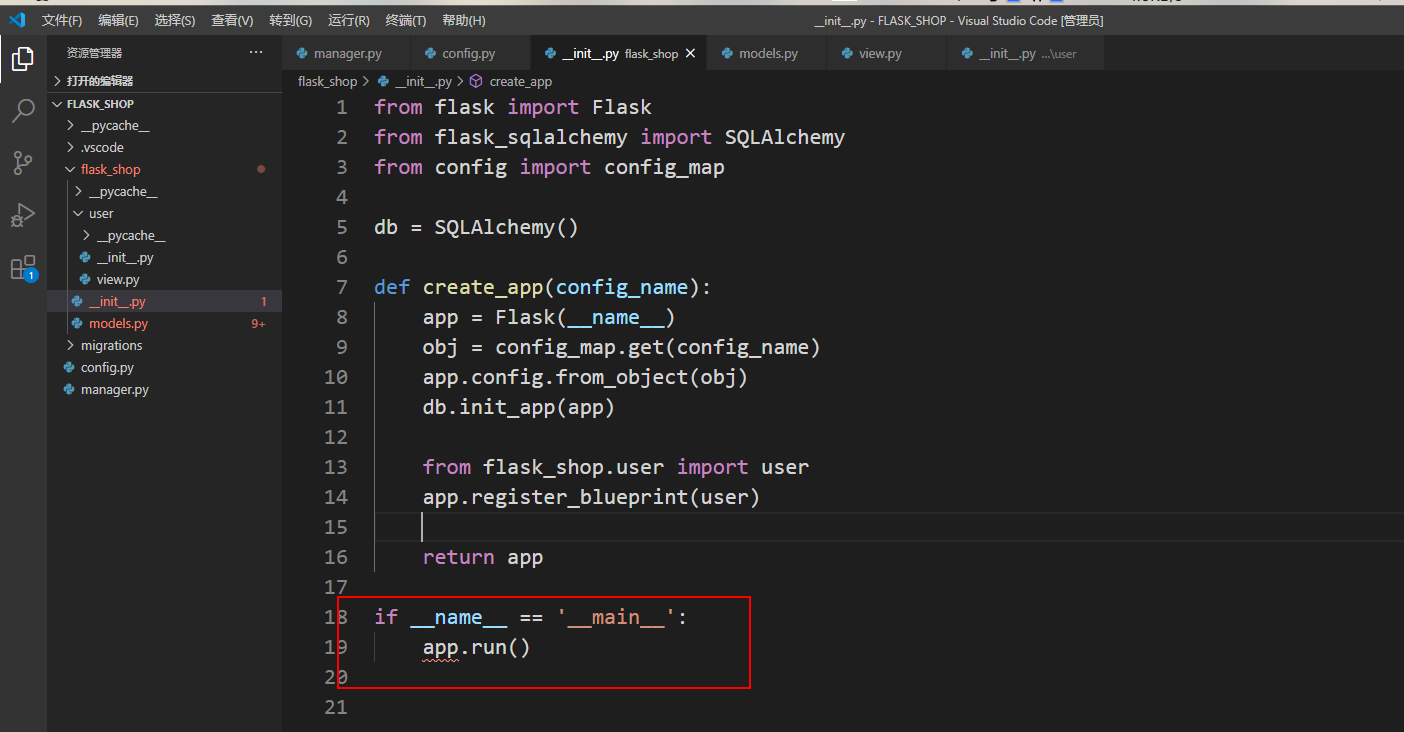
Task: Click the Python icon beside models.py in tree
Action: pos(77,323)
